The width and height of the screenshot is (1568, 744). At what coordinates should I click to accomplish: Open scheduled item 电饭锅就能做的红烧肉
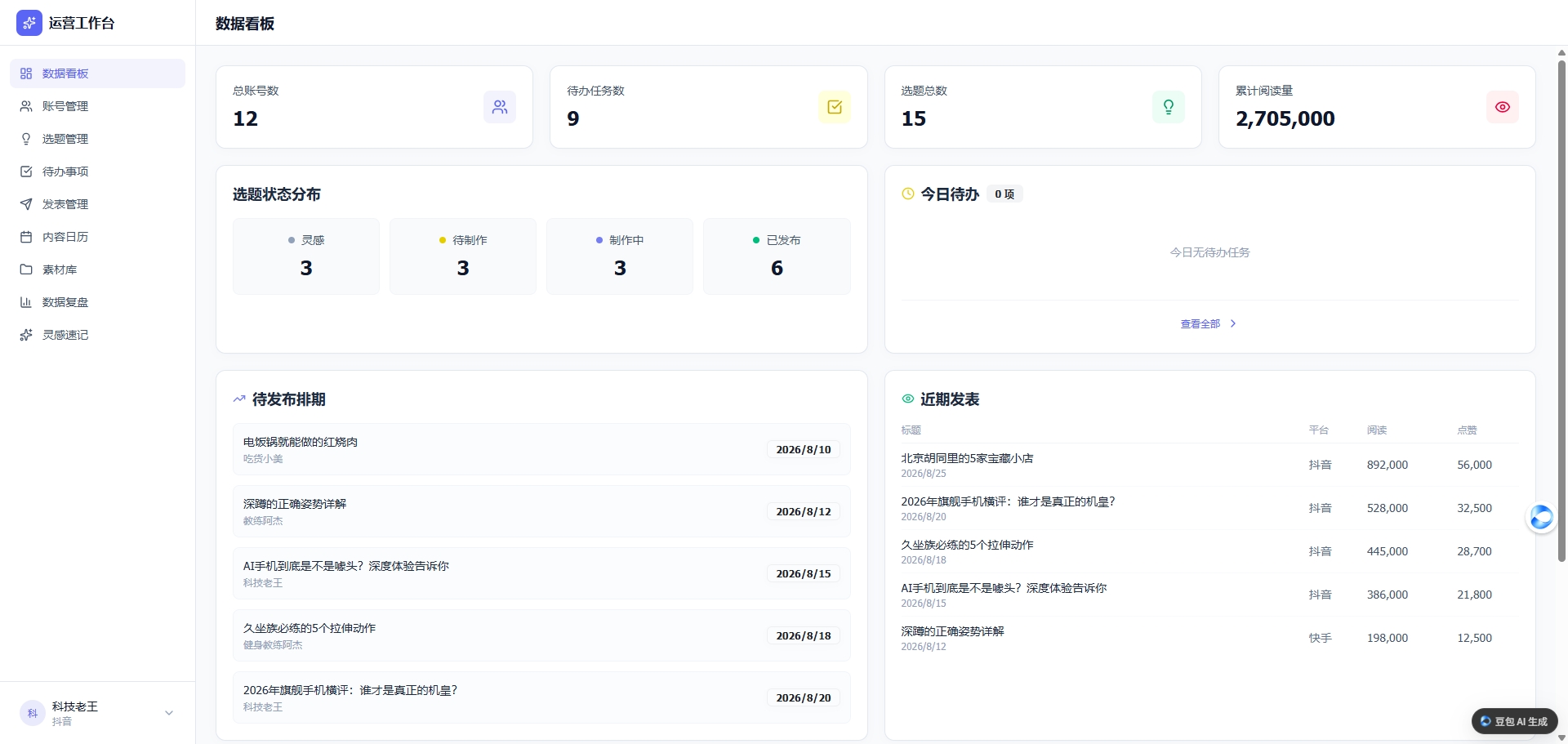[x=541, y=449]
